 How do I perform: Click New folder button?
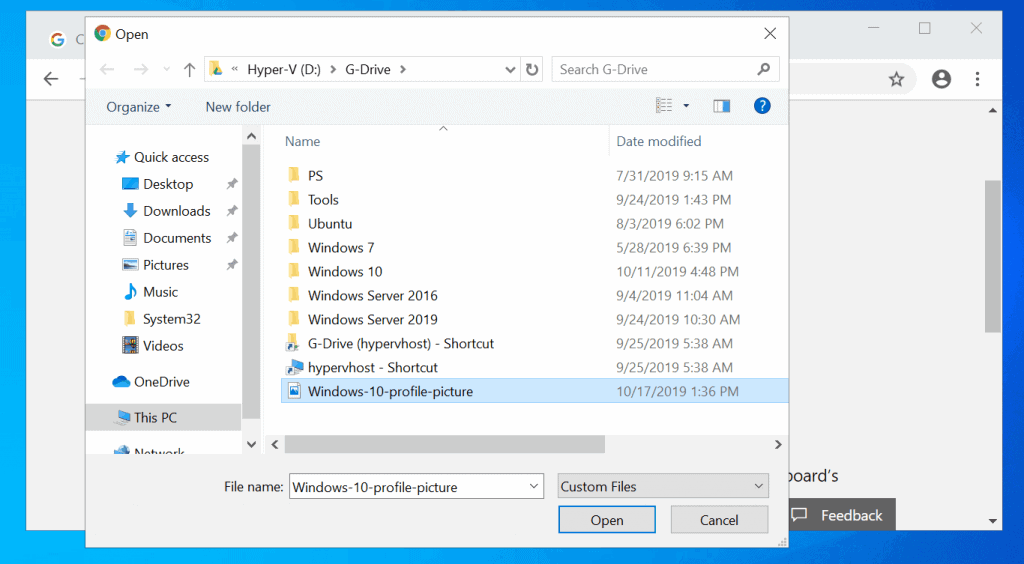click(238, 106)
